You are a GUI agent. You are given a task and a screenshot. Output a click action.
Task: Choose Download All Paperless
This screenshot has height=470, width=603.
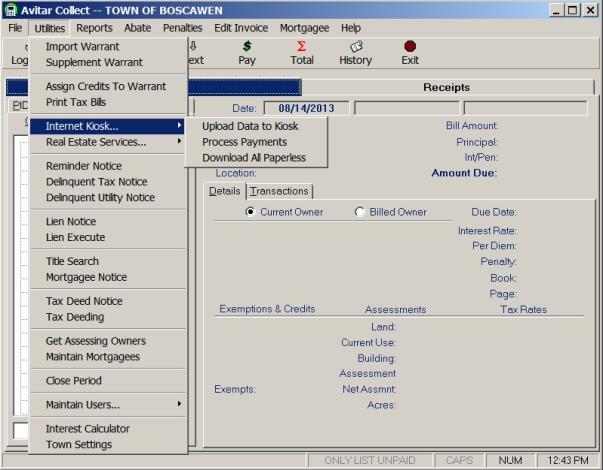click(x=254, y=158)
